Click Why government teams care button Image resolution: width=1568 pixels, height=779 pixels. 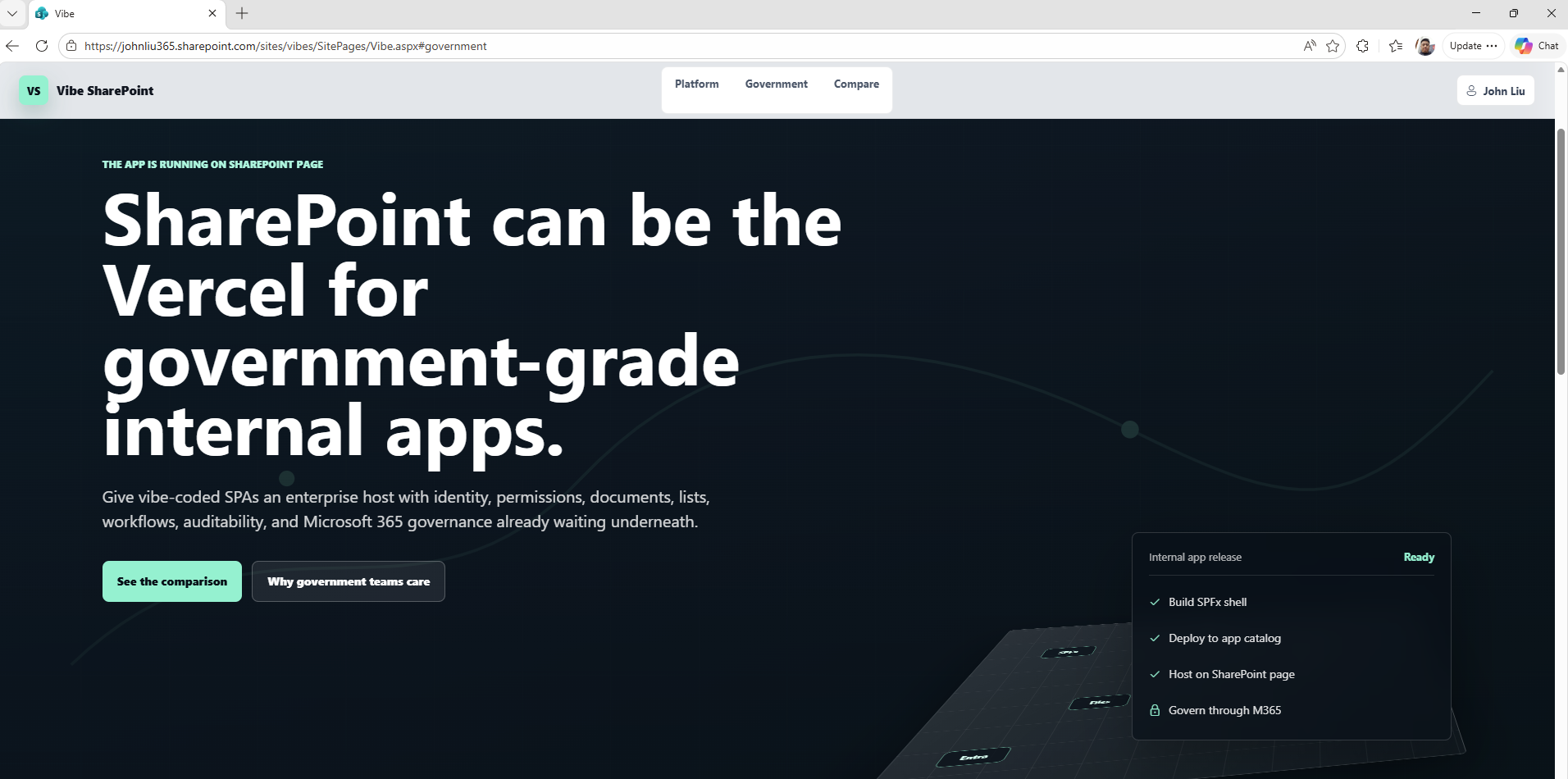349,581
